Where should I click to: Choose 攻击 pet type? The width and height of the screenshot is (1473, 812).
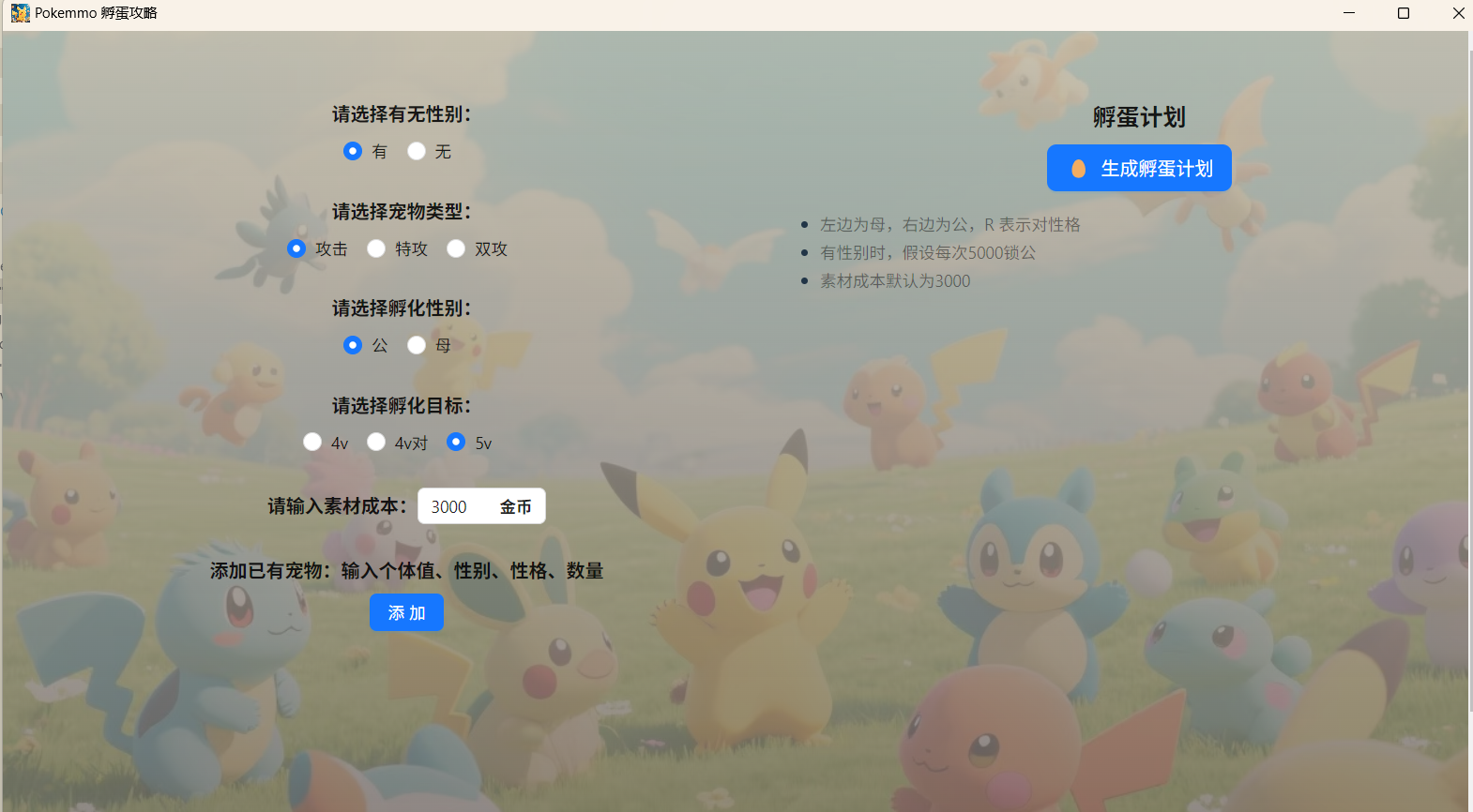coord(296,248)
